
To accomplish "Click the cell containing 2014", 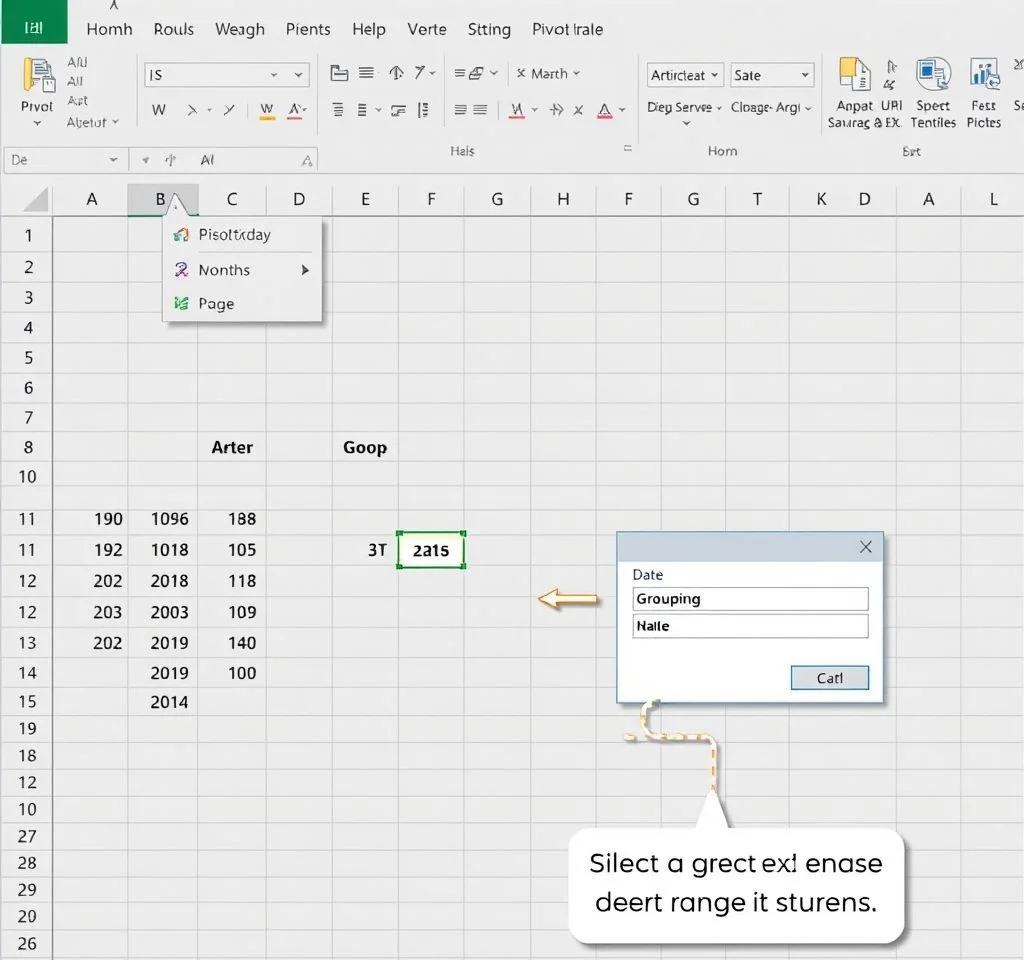I will click(x=163, y=702).
